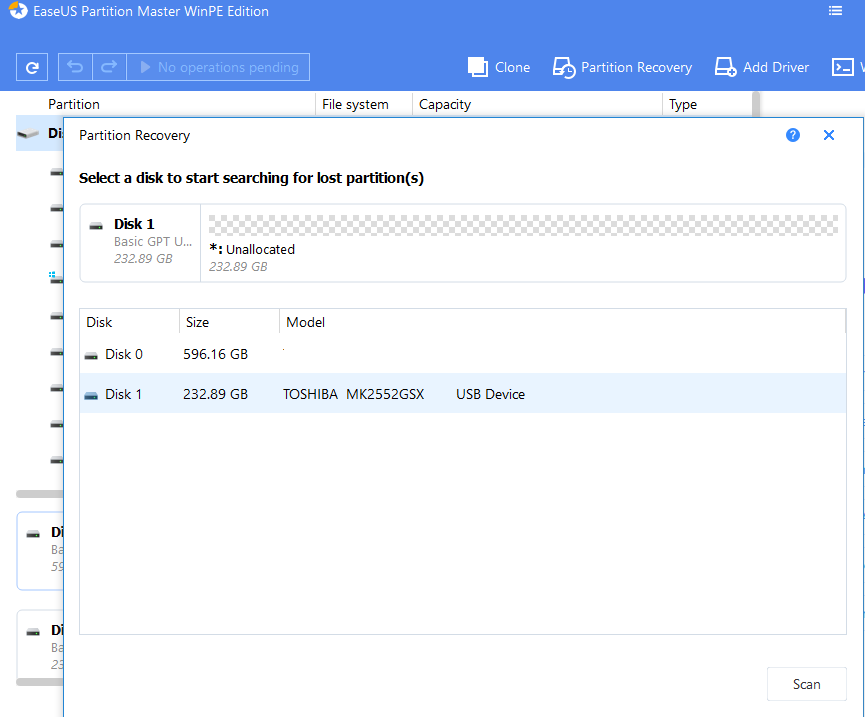Click the Disk column header
This screenshot has height=717, width=865.
(x=130, y=322)
